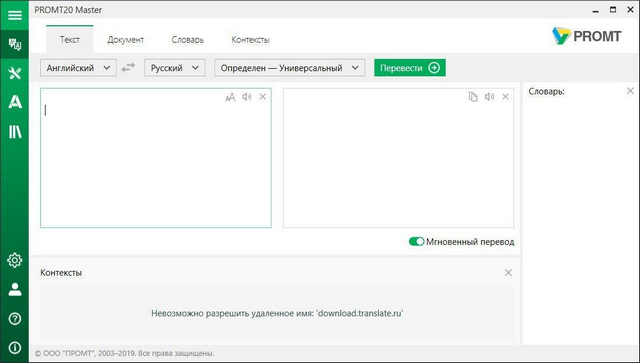Minimize the PROMT20 Master window
640x363 pixels.
tap(596, 10)
